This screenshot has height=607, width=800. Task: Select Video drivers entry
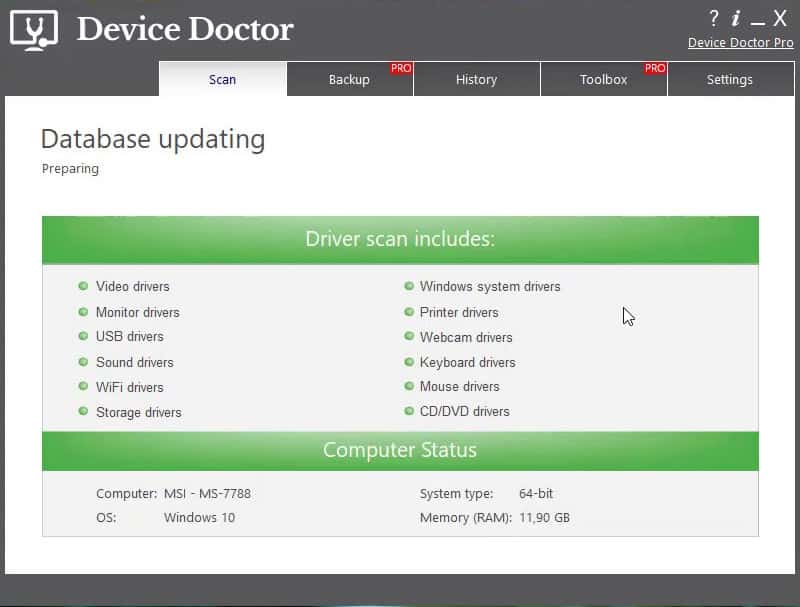coord(133,286)
